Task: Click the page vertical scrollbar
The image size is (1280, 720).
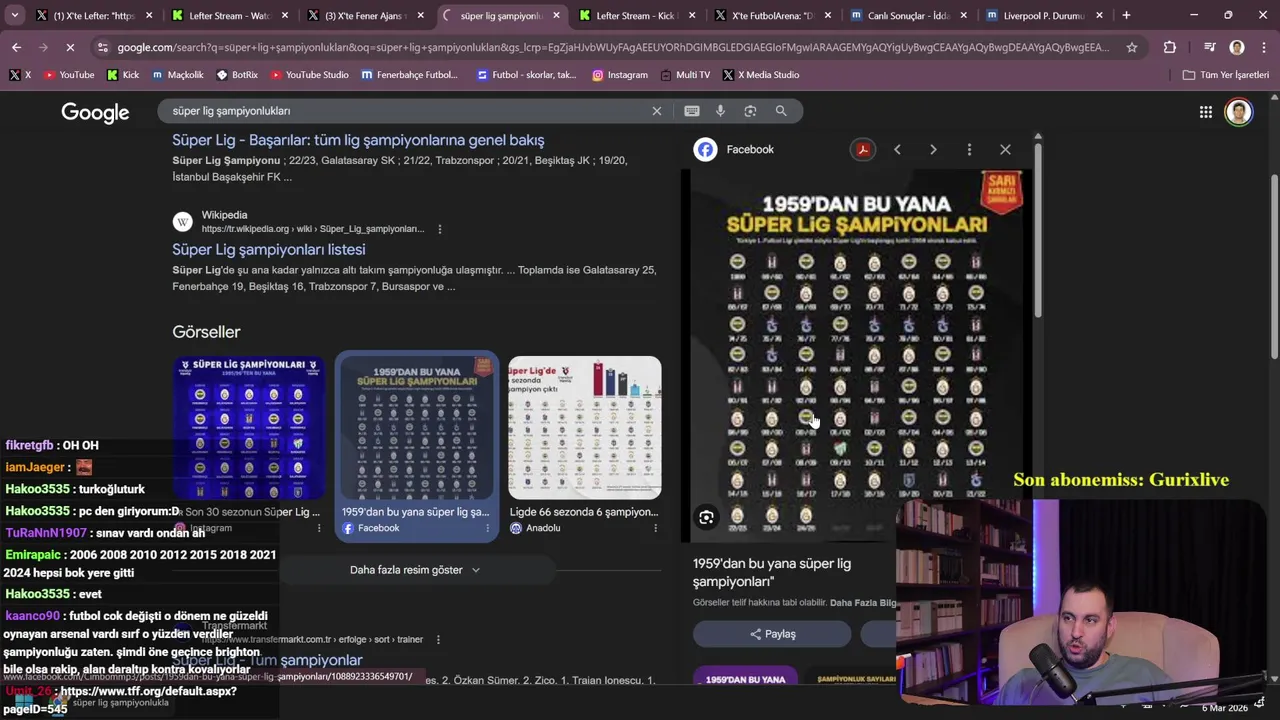Action: [x=1274, y=265]
